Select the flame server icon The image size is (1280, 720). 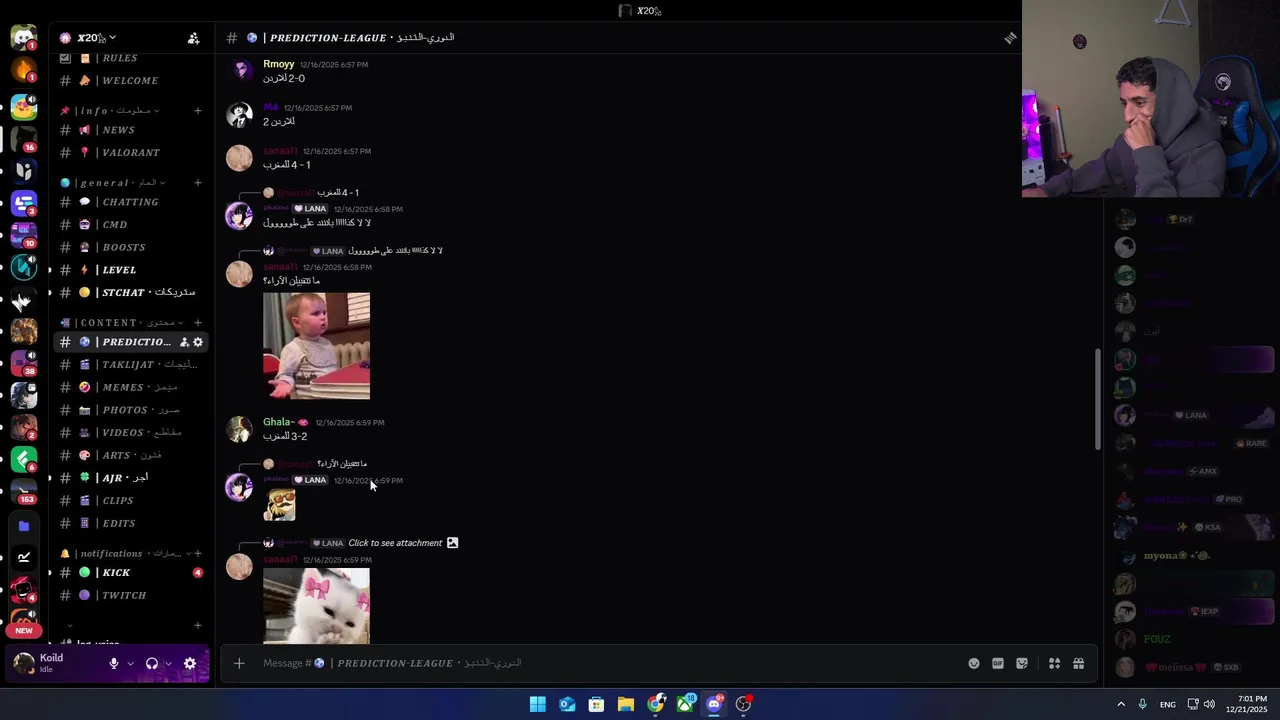[23, 70]
